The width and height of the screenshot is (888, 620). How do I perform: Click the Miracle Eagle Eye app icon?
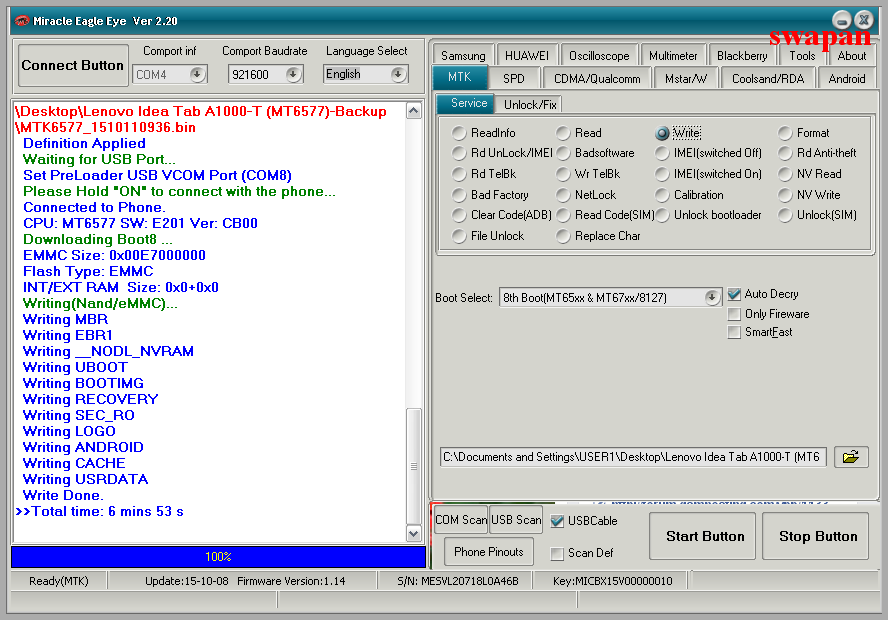pyautogui.click(x=22, y=21)
